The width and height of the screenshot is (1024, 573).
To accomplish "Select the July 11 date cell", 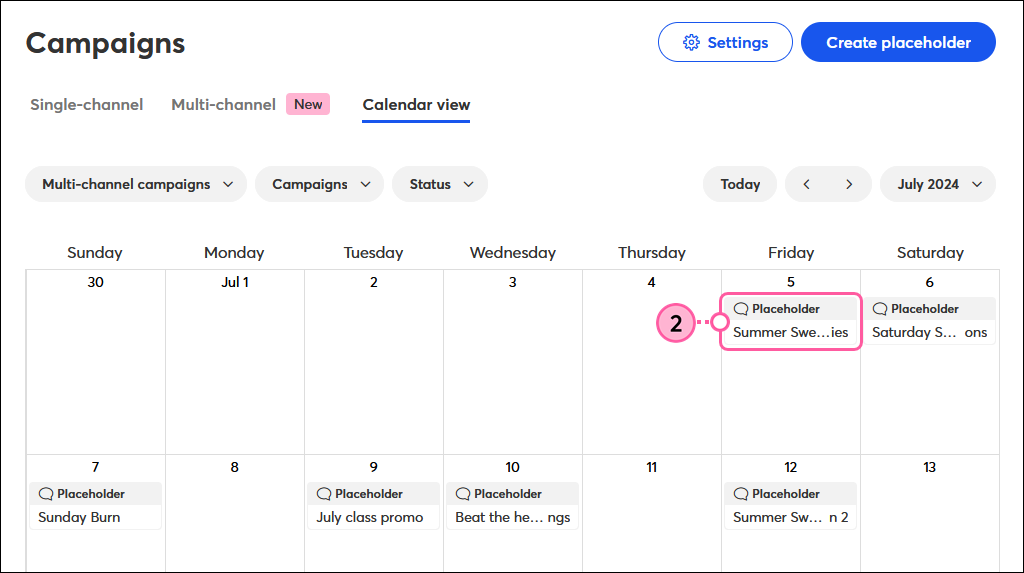I will click(651, 513).
